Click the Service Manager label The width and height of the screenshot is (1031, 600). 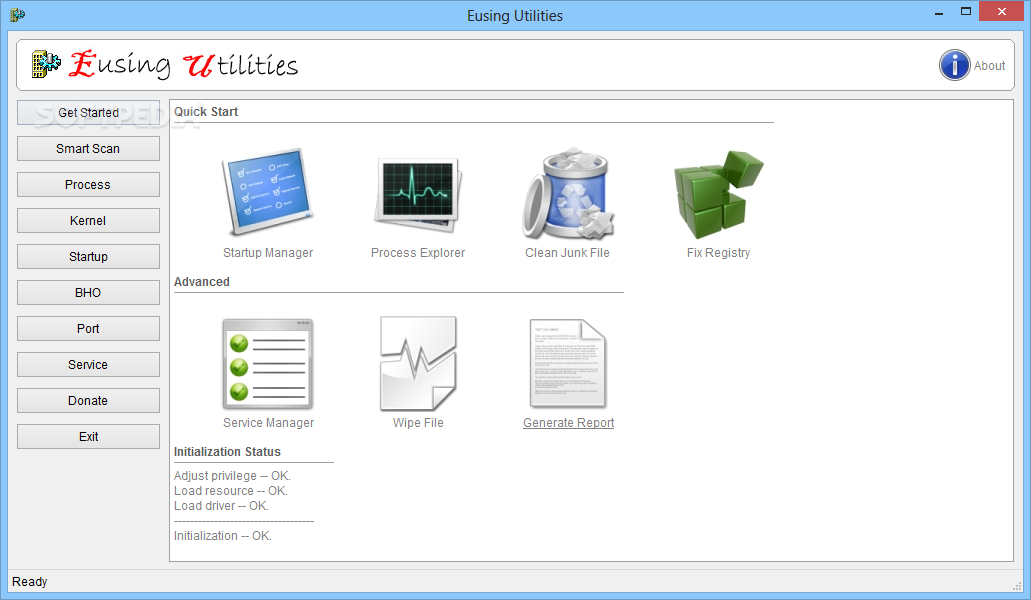coord(268,423)
